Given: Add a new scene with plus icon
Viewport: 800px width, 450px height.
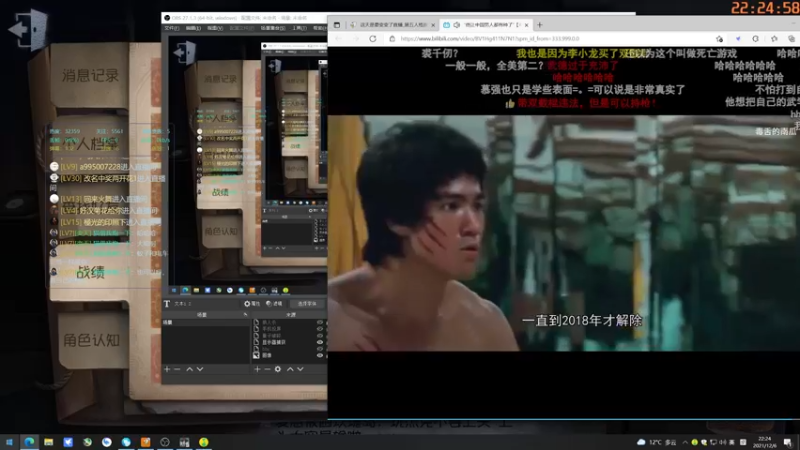Looking at the screenshot, I should [x=167, y=369].
